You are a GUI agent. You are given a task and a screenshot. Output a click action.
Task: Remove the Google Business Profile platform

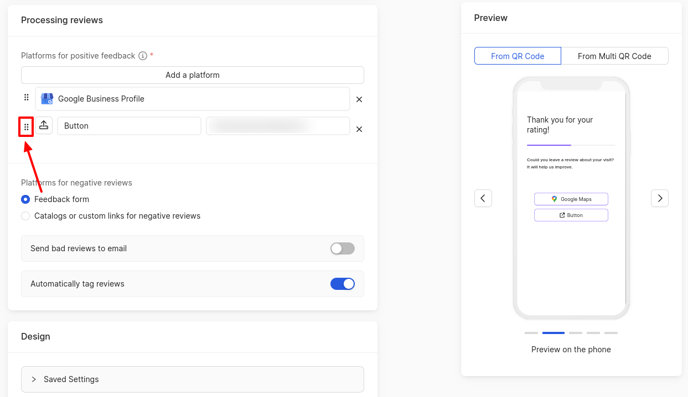(359, 100)
